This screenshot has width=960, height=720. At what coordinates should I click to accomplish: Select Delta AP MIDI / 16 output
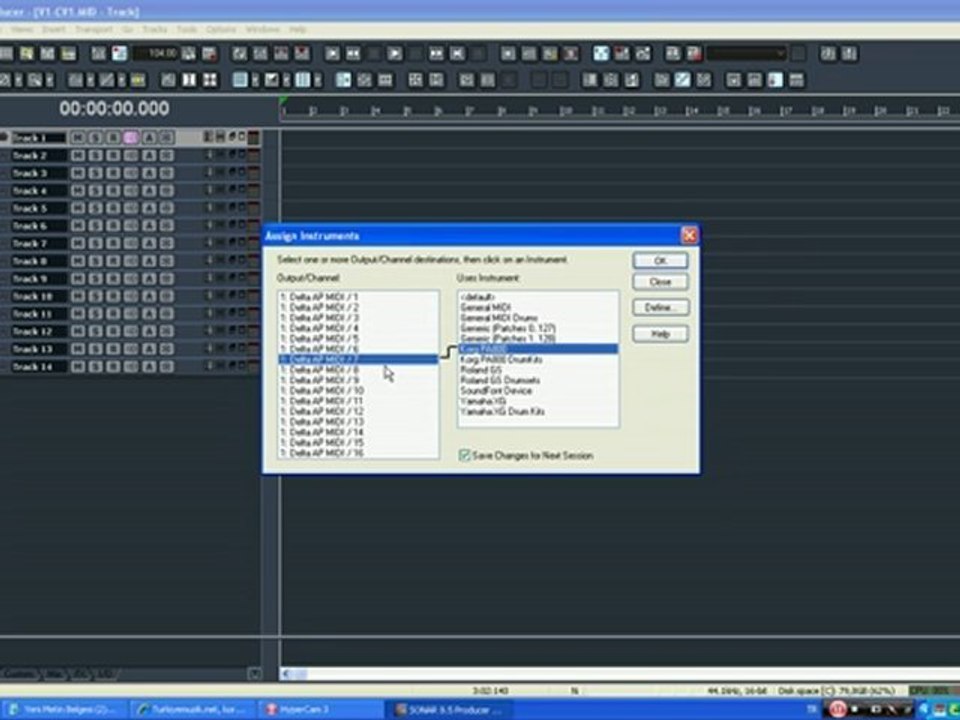tap(358, 453)
